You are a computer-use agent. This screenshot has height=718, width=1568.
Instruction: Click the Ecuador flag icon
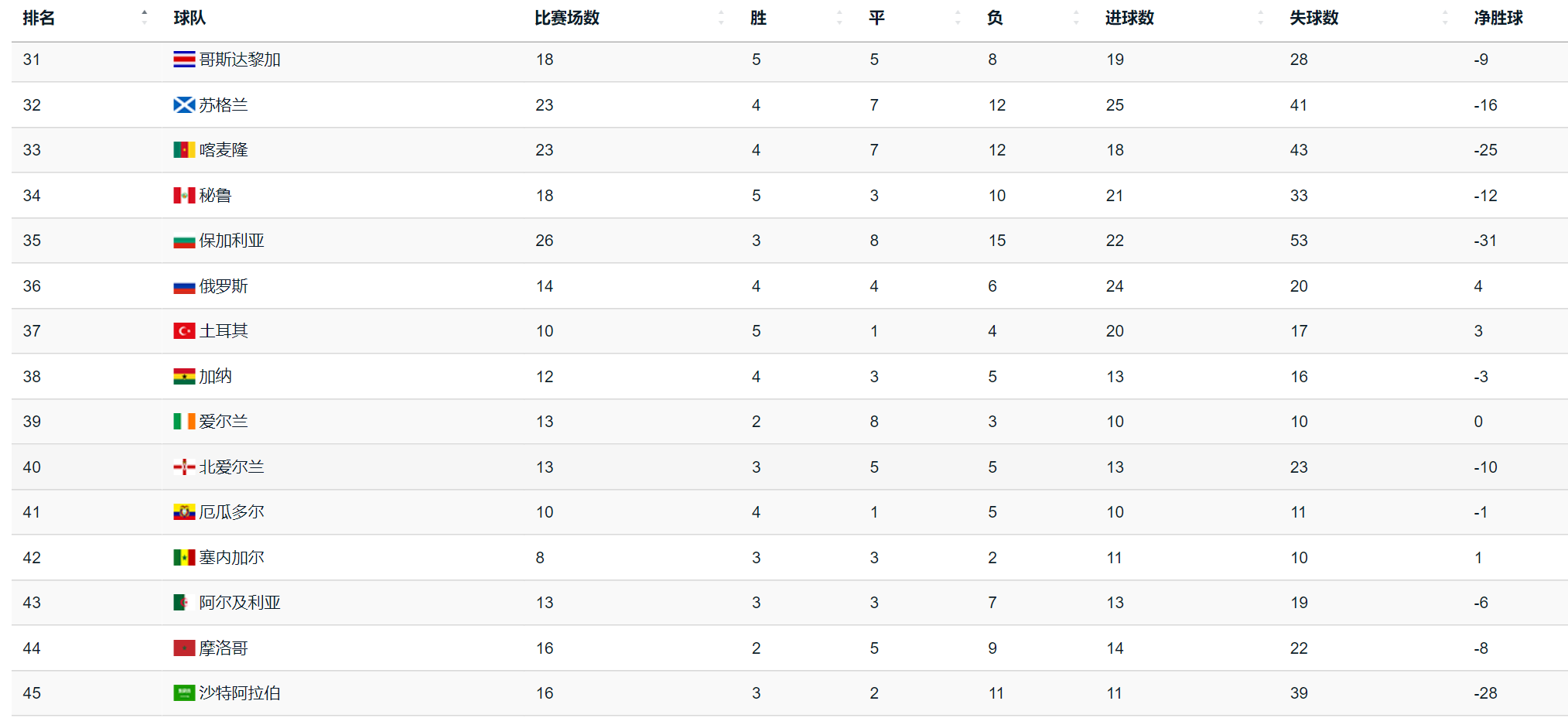click(x=184, y=512)
